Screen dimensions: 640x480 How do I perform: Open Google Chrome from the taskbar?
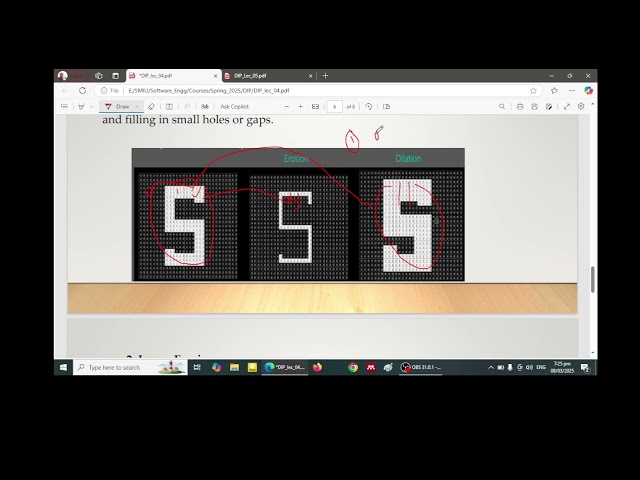tap(353, 367)
